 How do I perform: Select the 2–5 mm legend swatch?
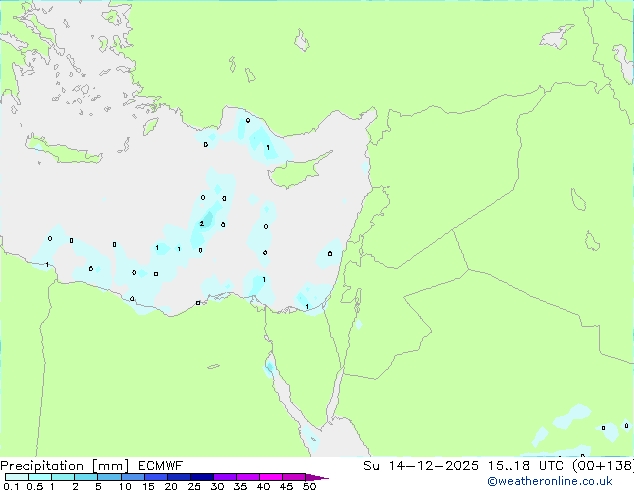click(x=86, y=477)
